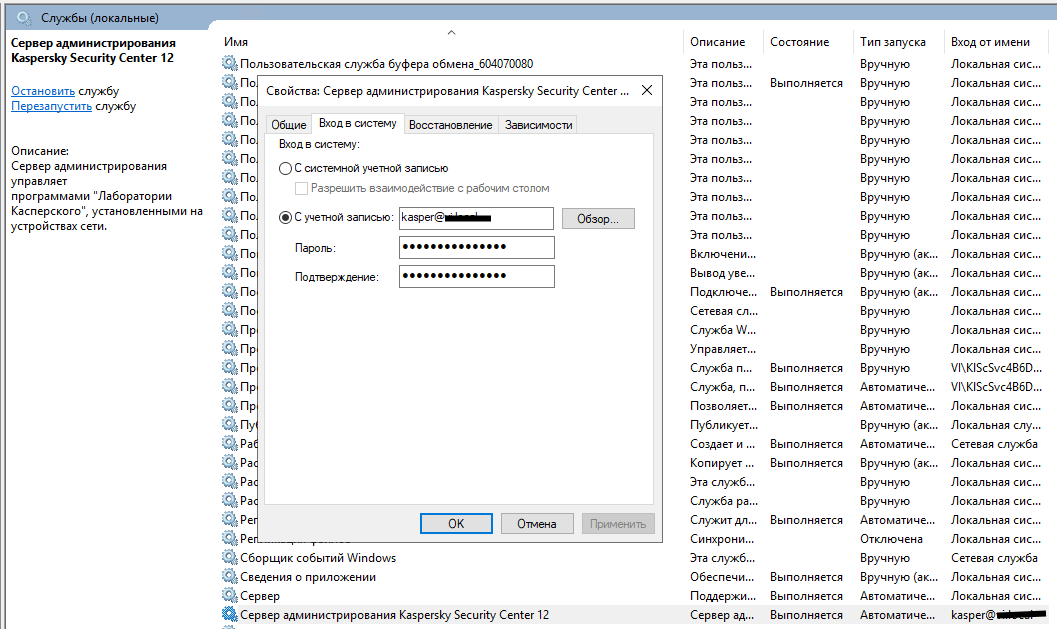Screen dimensions: 1057x629
Task: Click gear icon of Пользовательская служба буфера обмена
Action: click(230, 63)
